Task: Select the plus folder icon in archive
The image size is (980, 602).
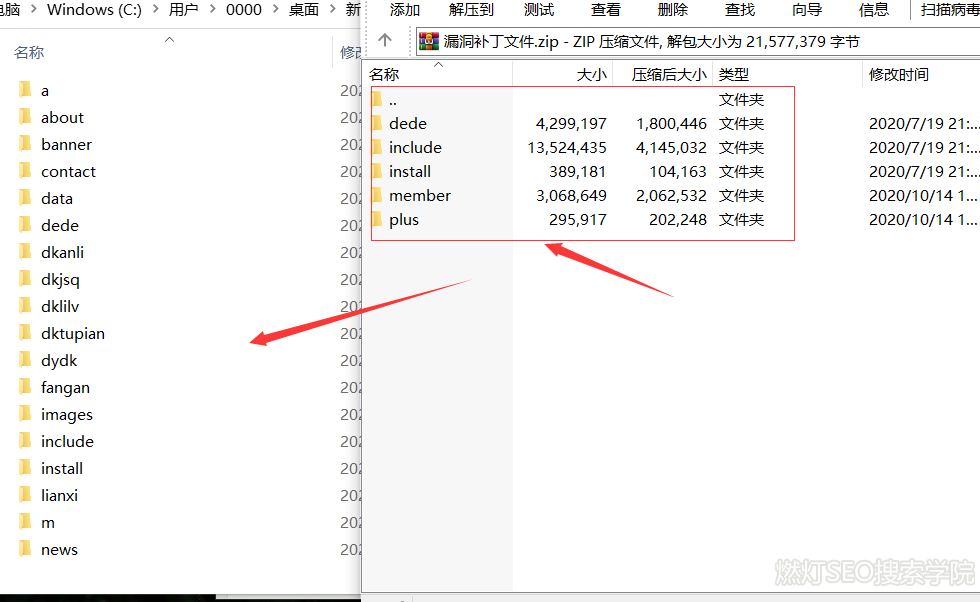Action: (x=377, y=219)
